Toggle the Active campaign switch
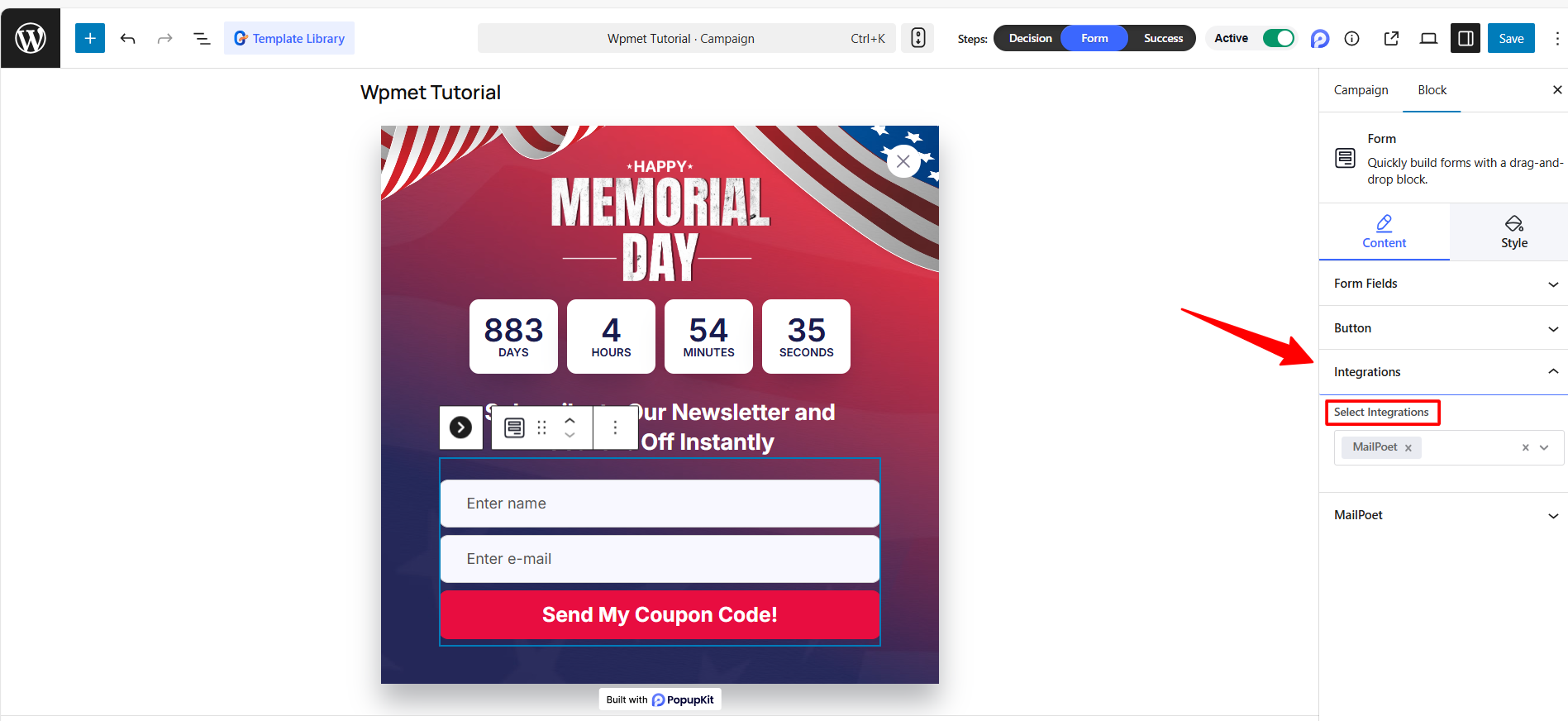1568x721 pixels. (1278, 38)
